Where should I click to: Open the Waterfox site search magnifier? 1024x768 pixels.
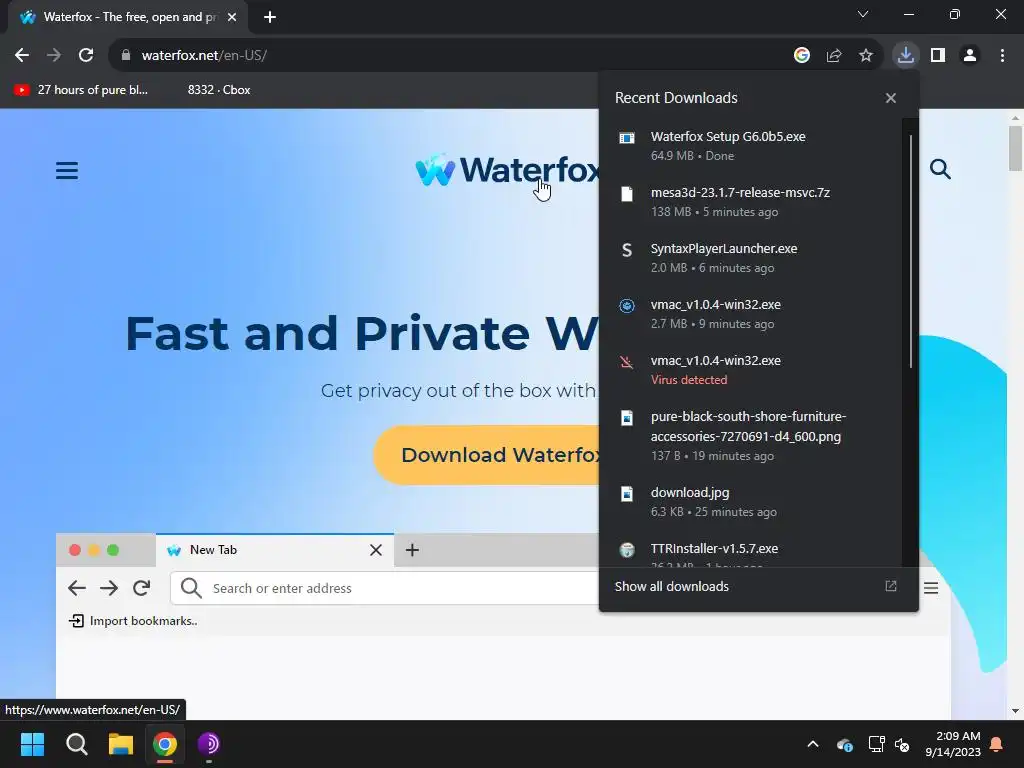tap(940, 169)
